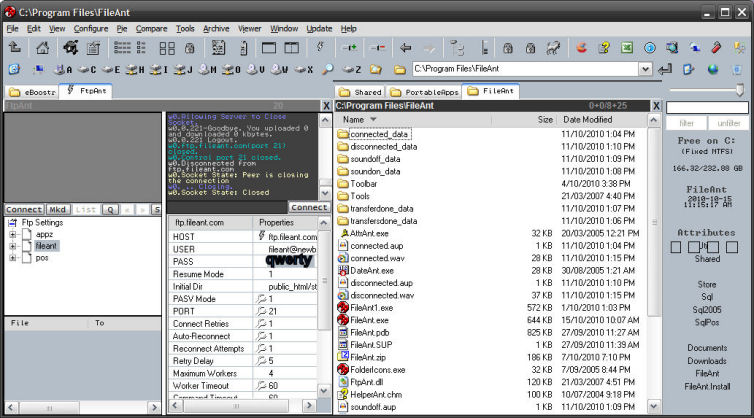Open drive Z from the drive bar

click(x=352, y=70)
